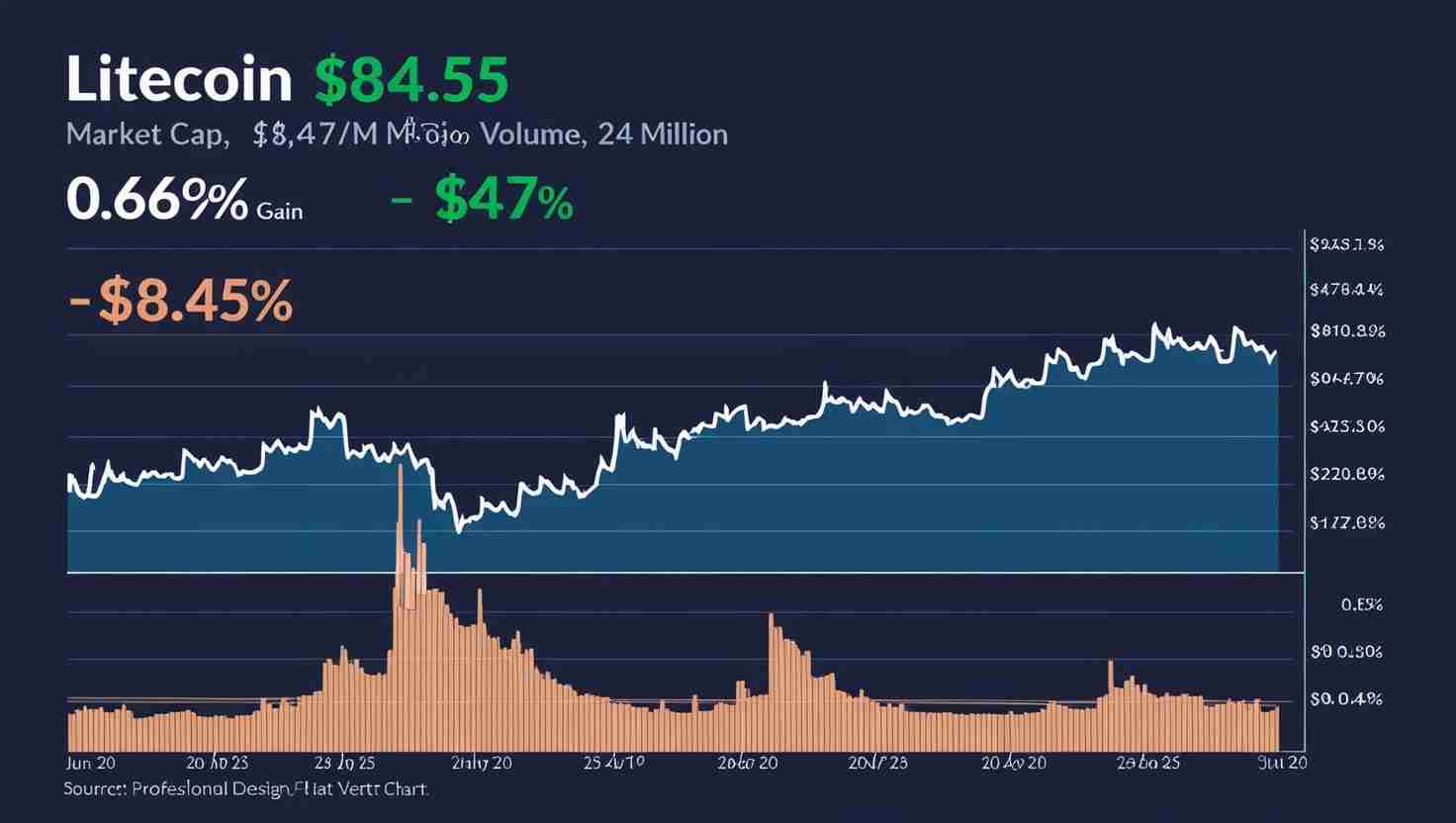Screen dimensions: 1456x823
Task: Click the Jun 20 date label
Action: pos(90,763)
